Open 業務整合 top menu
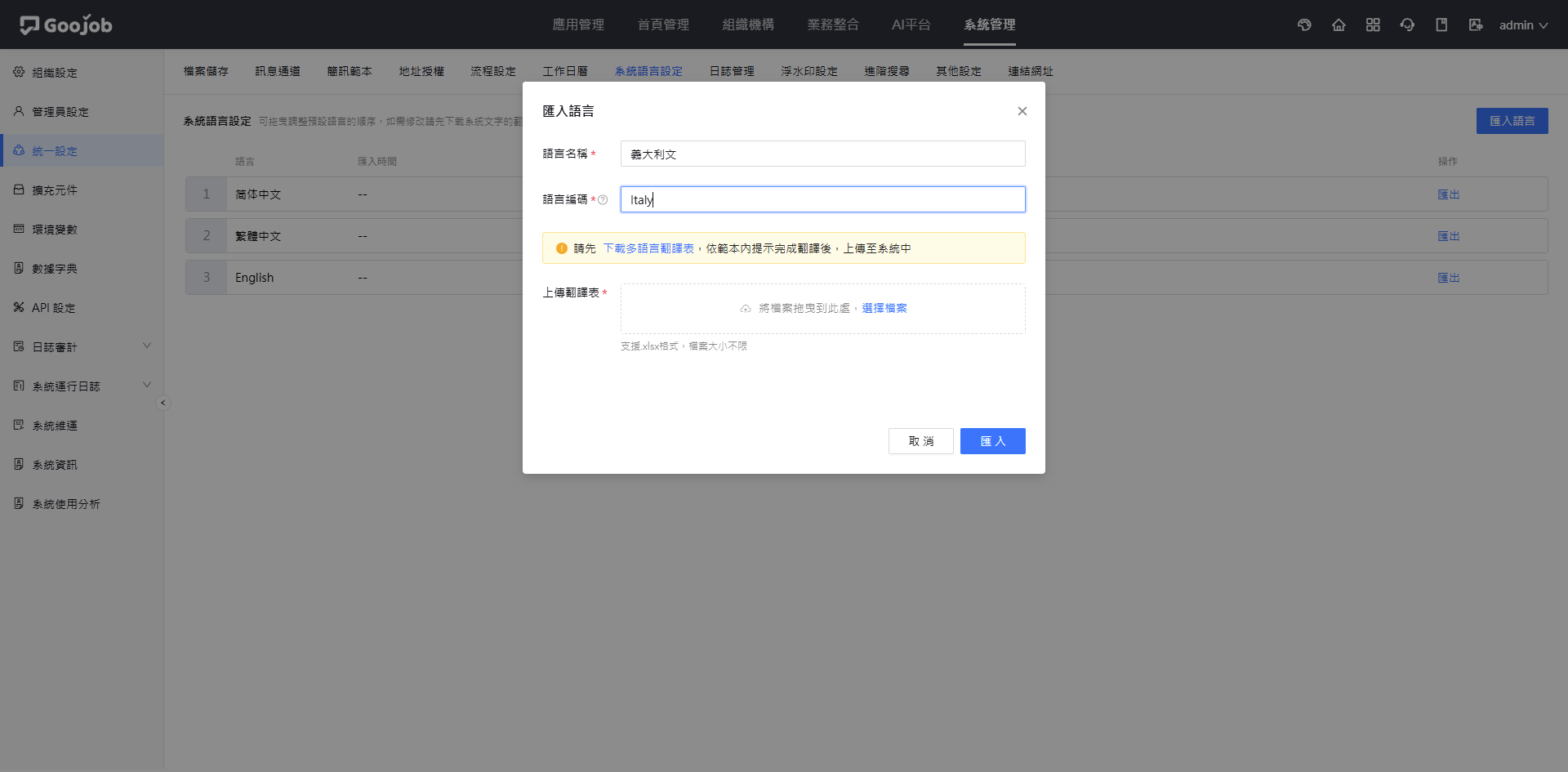The image size is (1568, 772). (833, 25)
